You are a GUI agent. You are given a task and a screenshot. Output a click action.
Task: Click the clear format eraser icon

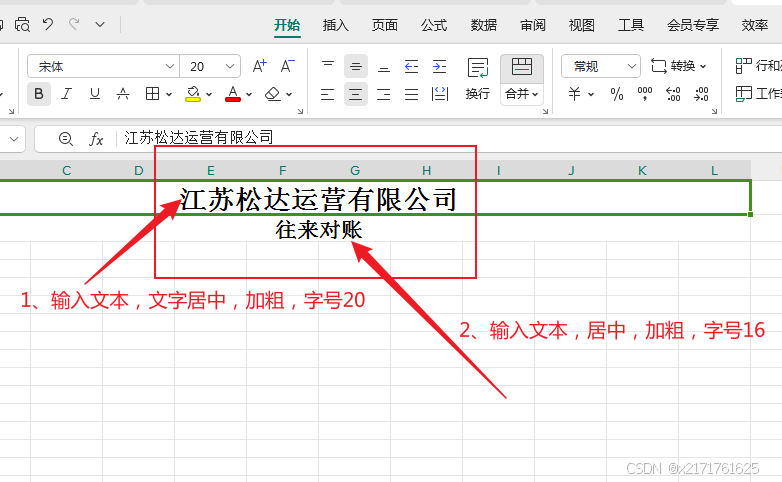[x=273, y=94]
